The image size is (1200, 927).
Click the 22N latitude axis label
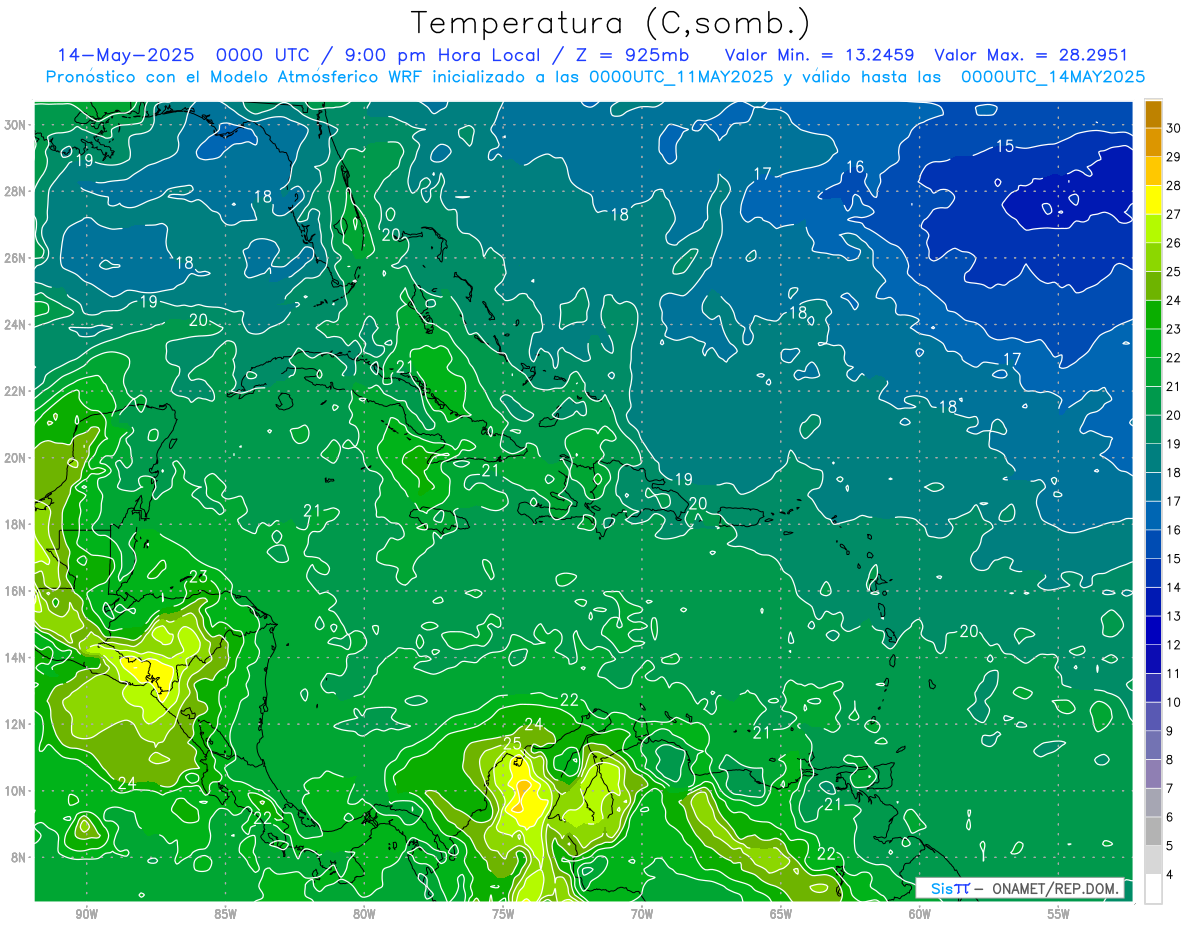17,391
